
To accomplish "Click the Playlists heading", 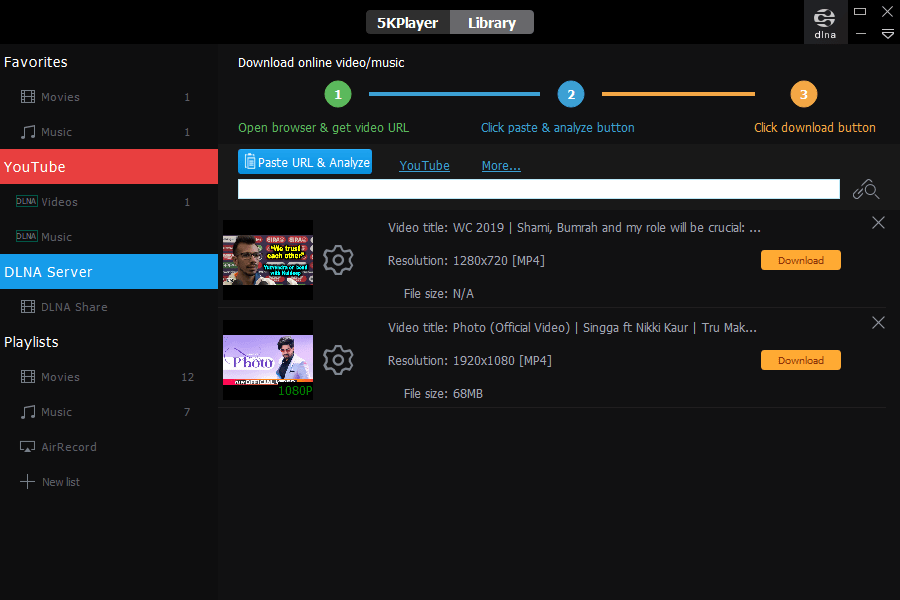I will tap(32, 342).
